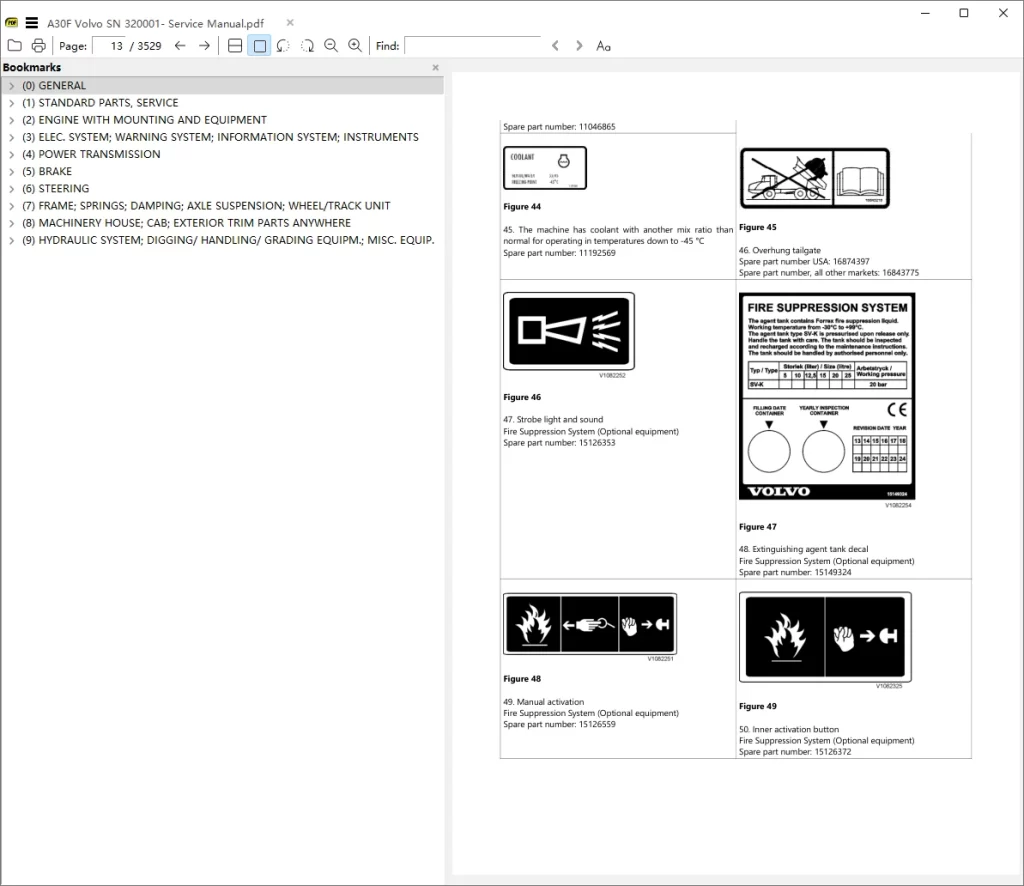Open the (6) STEERING bookmark
The height and width of the screenshot is (886, 1024).
pos(56,189)
